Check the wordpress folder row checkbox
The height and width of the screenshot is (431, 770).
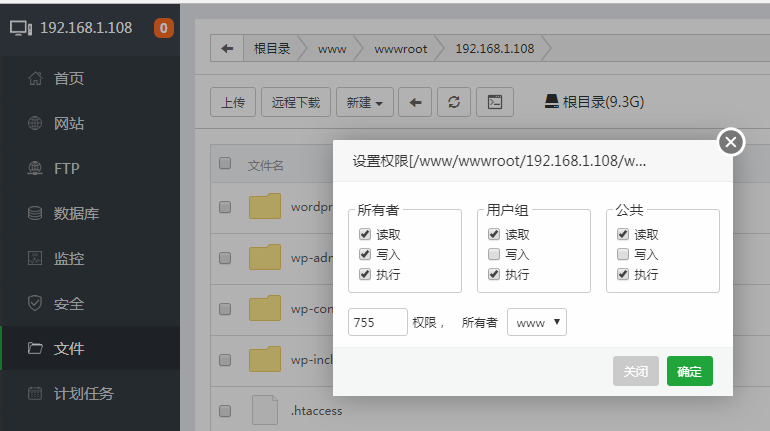tap(225, 207)
